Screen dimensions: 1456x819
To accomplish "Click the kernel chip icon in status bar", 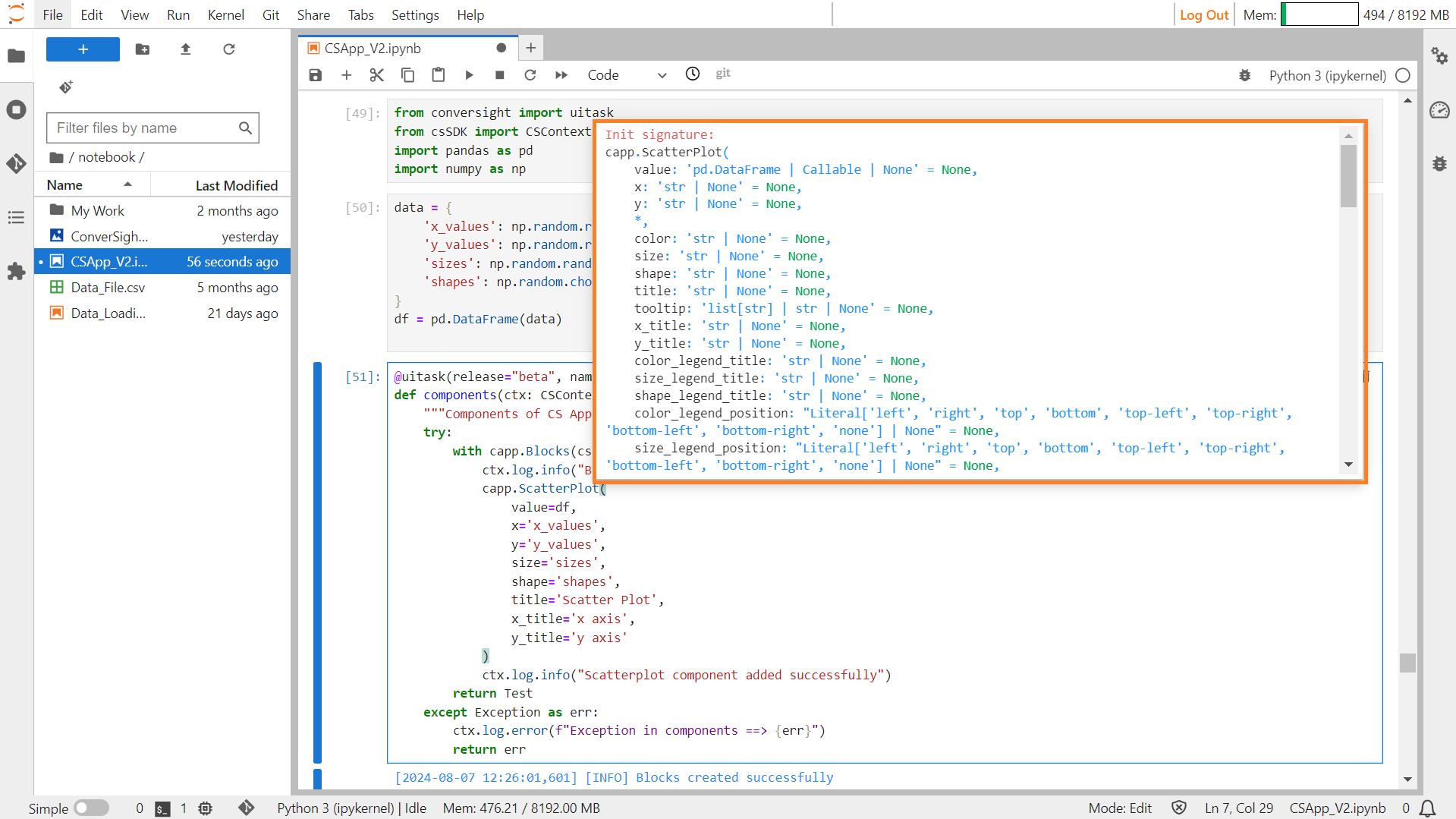I will (205, 808).
